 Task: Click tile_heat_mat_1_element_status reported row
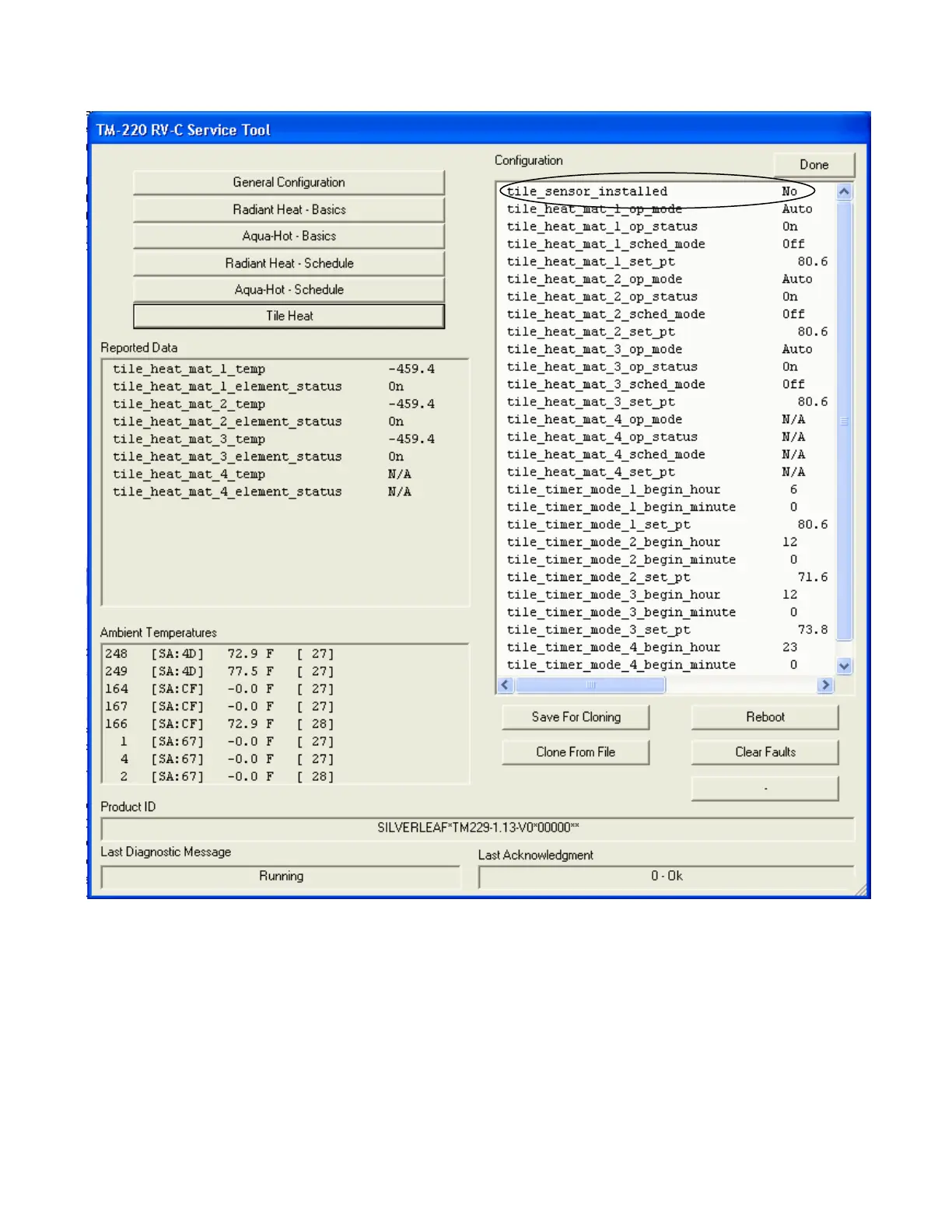tap(285, 387)
